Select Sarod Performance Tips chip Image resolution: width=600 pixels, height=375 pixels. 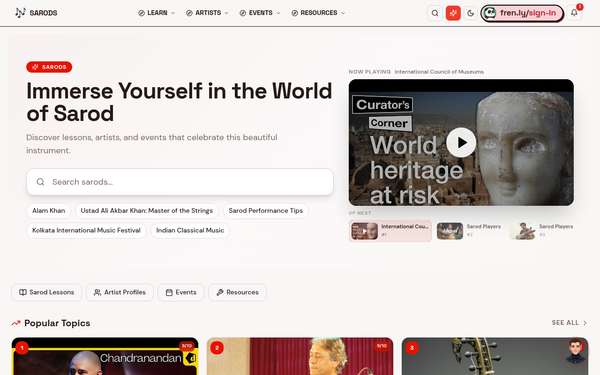266,210
